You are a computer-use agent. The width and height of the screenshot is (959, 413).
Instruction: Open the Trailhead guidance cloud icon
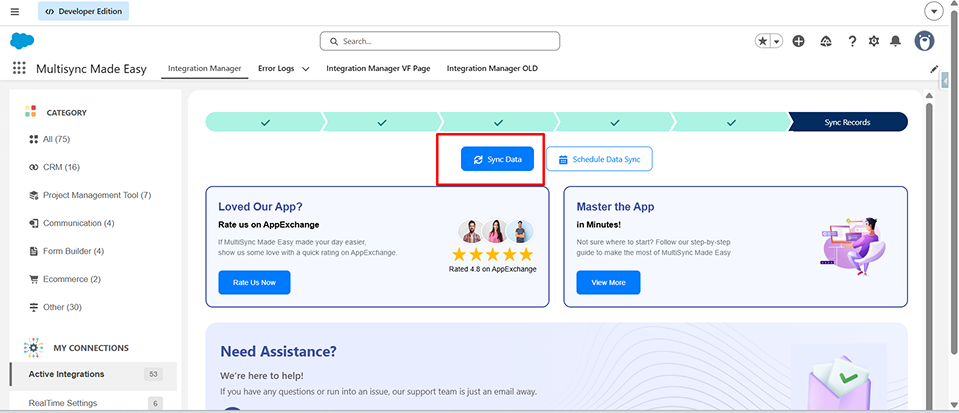(x=826, y=41)
